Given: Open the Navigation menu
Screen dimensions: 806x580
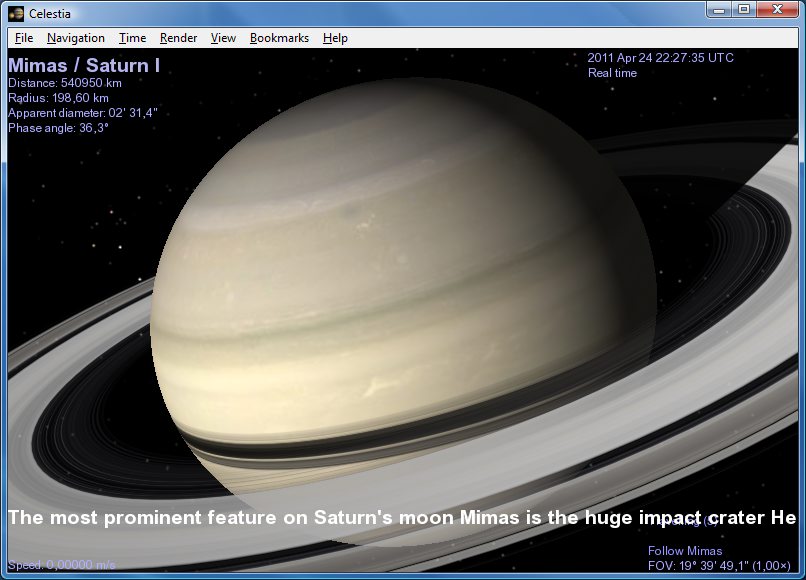Looking at the screenshot, I should click(x=75, y=38).
